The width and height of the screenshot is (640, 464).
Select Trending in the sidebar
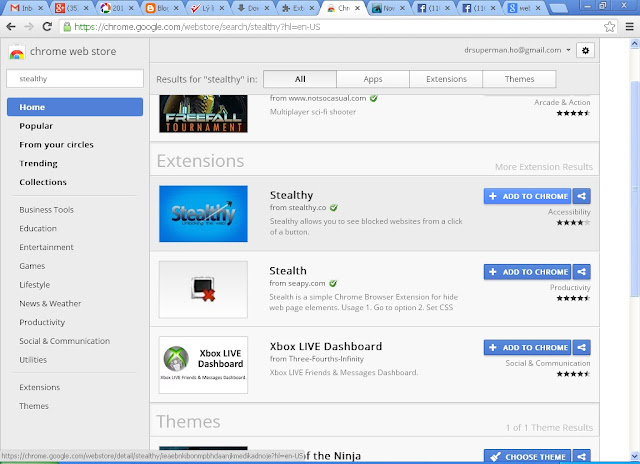point(38,164)
